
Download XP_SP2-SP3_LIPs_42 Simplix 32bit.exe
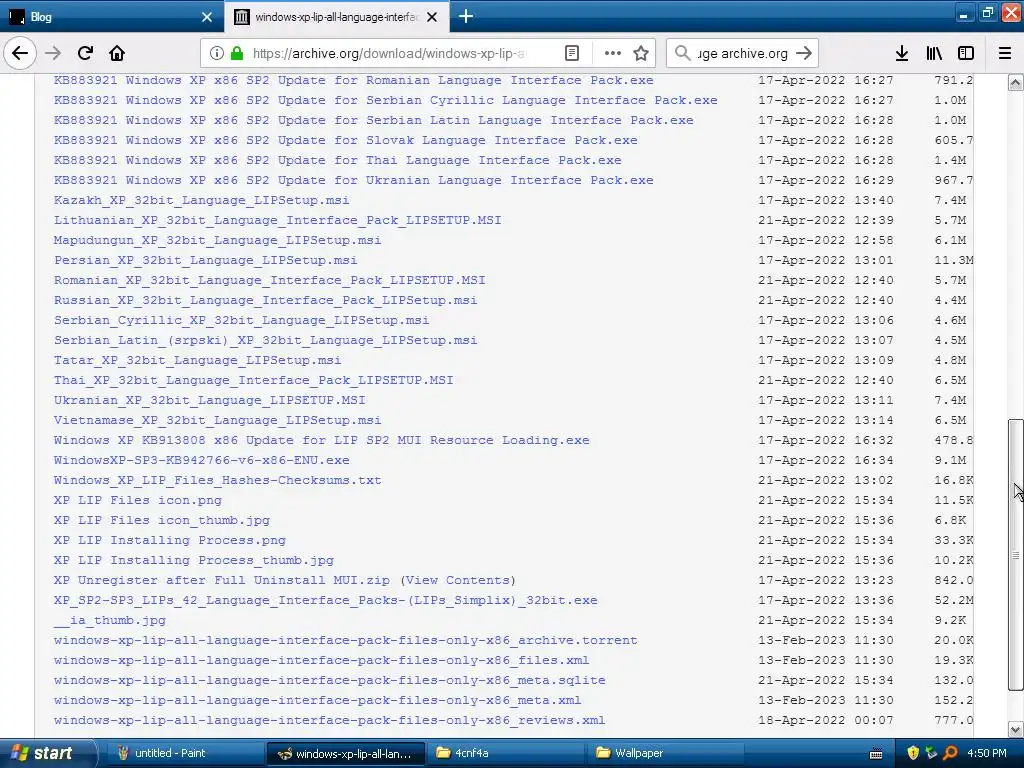click(325, 600)
